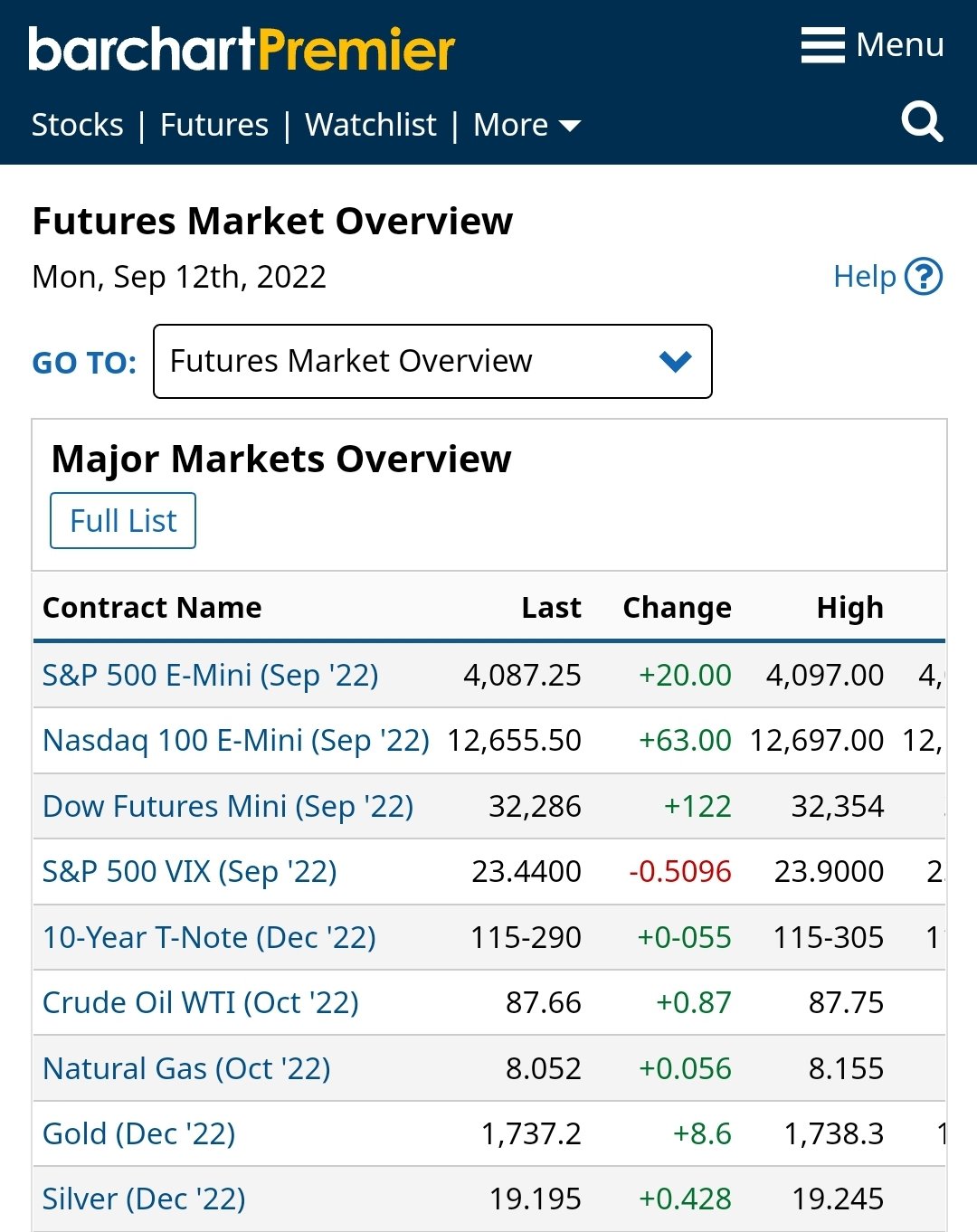Go to the Watchlist navigation item
The width and height of the screenshot is (977, 1232).
point(371,125)
